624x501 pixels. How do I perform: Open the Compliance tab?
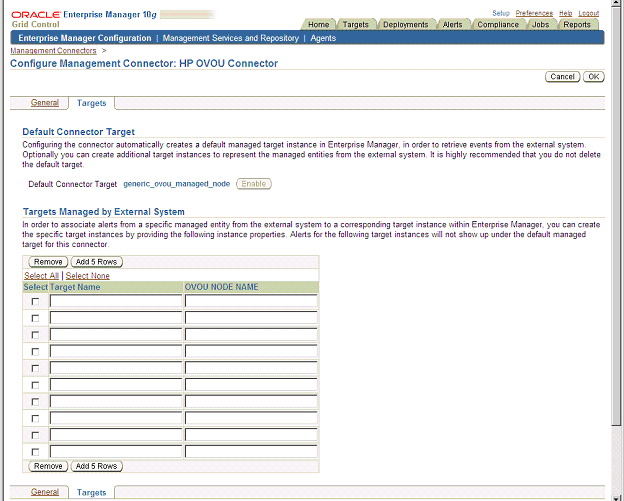click(x=498, y=24)
